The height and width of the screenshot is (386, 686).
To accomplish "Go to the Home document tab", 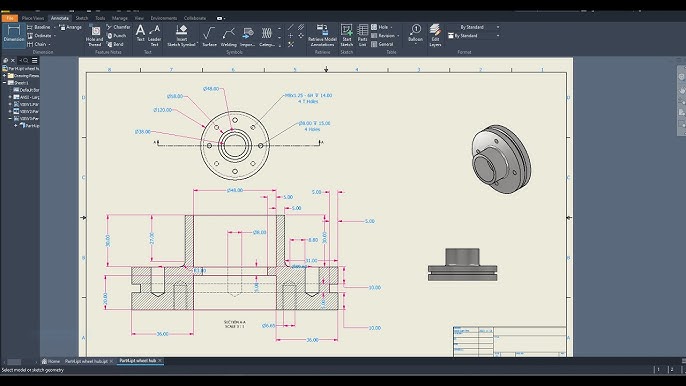I will pyautogui.click(x=51, y=361).
